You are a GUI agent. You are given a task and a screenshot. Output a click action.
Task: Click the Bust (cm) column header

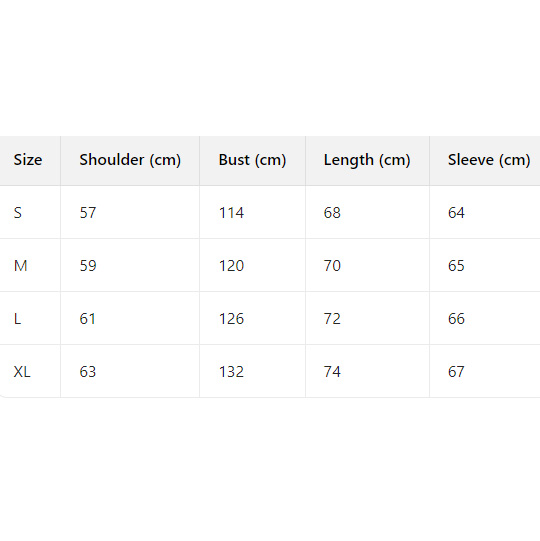(x=252, y=160)
